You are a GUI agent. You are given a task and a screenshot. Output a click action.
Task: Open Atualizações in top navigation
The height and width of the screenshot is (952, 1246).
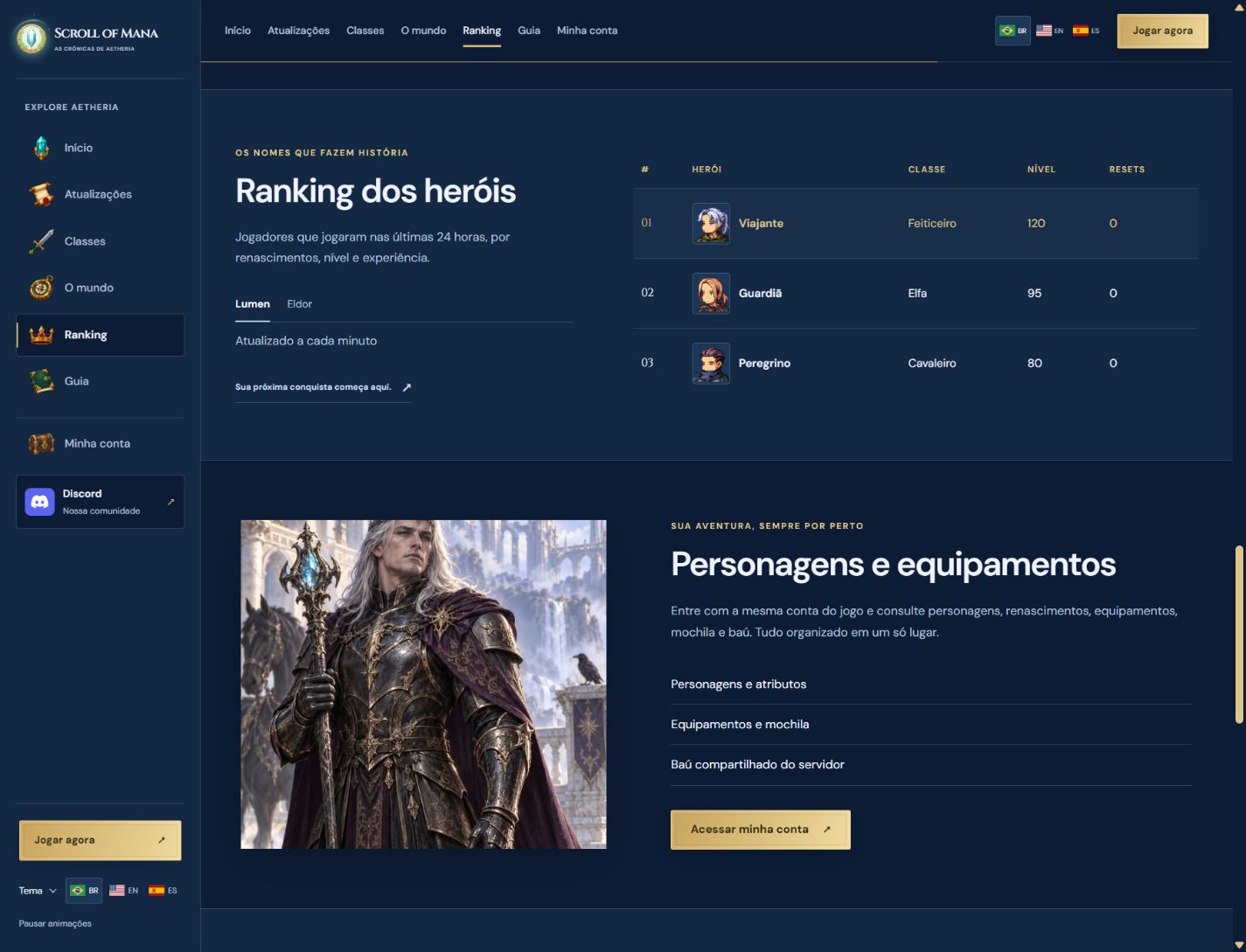coord(298,31)
